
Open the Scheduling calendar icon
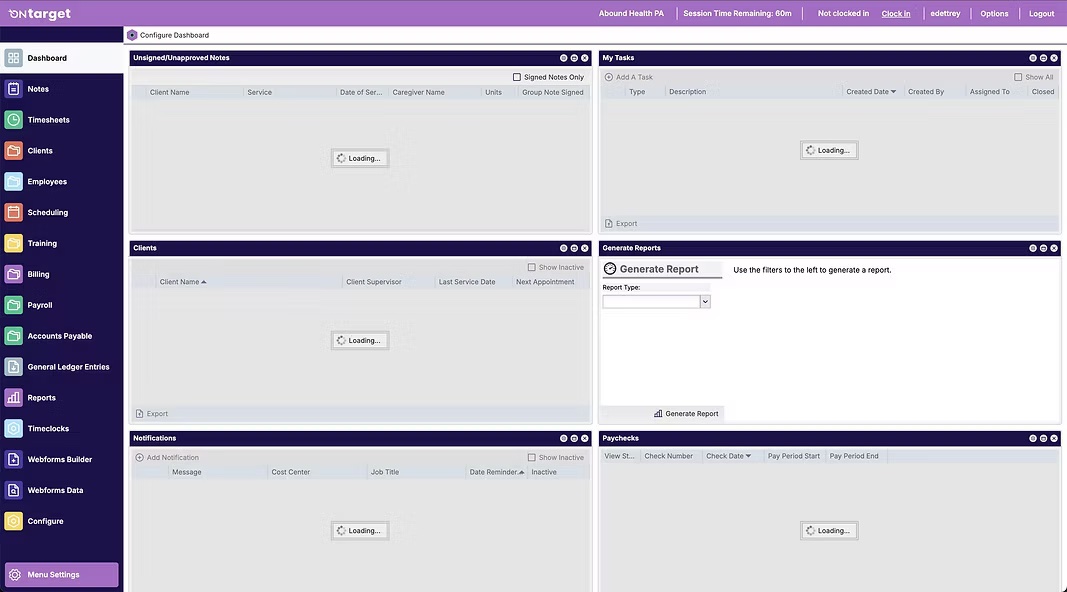pos(14,212)
